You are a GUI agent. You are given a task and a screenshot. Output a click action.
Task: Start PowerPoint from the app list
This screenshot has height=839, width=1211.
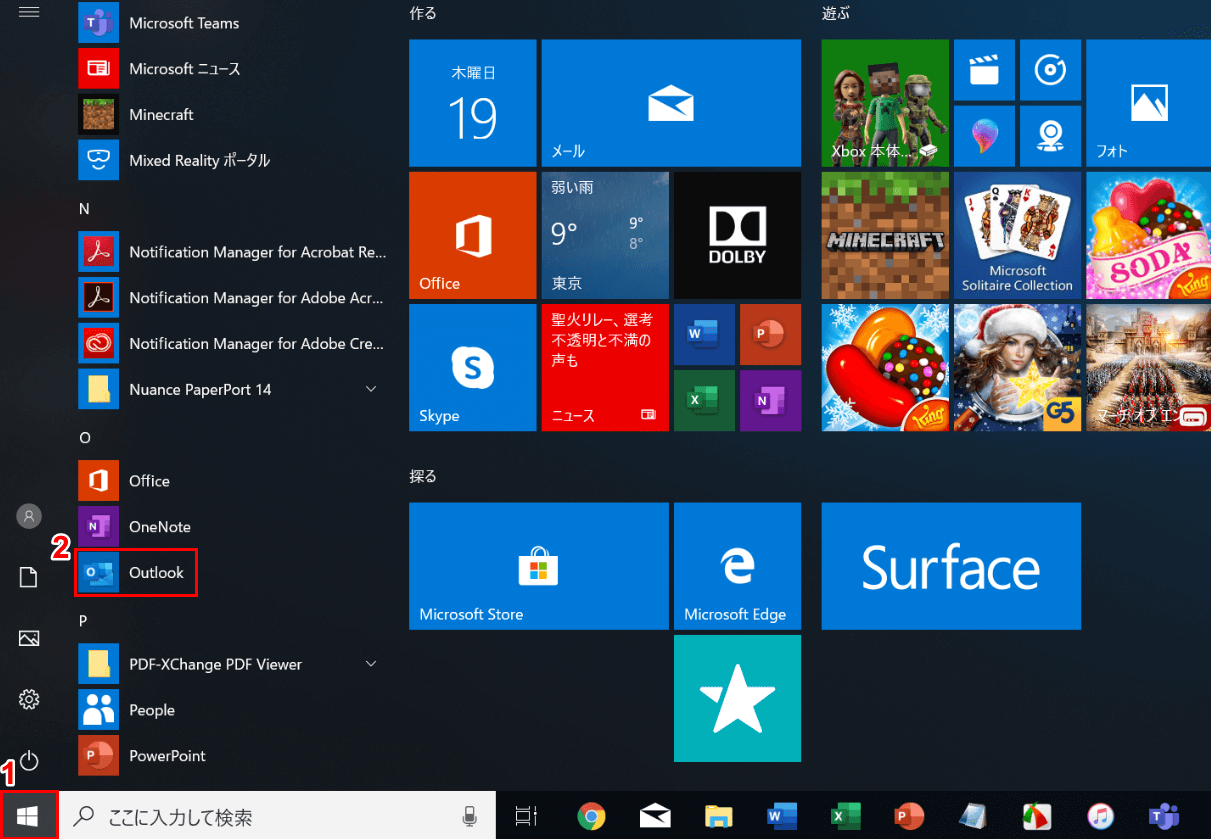[143, 756]
